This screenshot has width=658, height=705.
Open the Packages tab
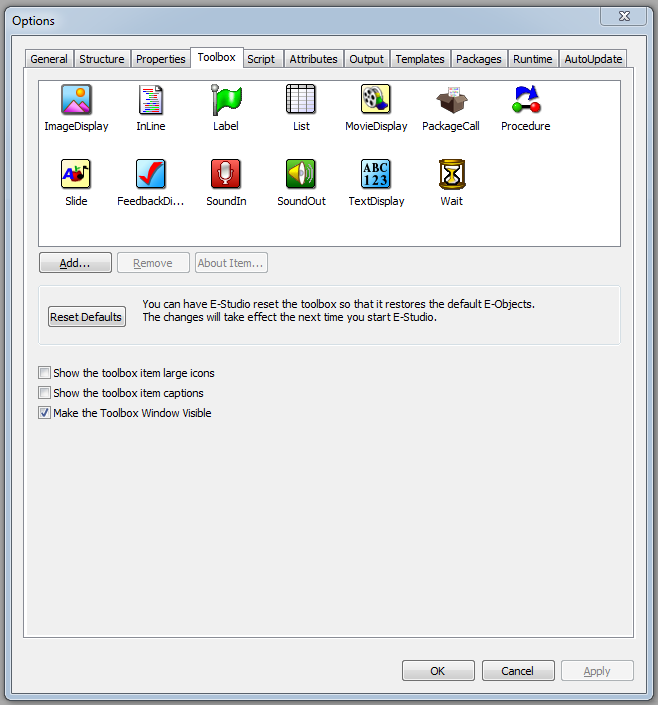479,59
